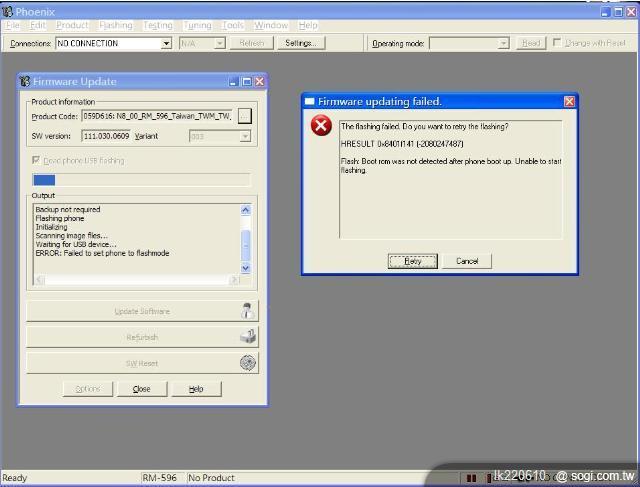640x487 pixels.
Task: Select 'Scanning image files' output line
Action: 72,236
